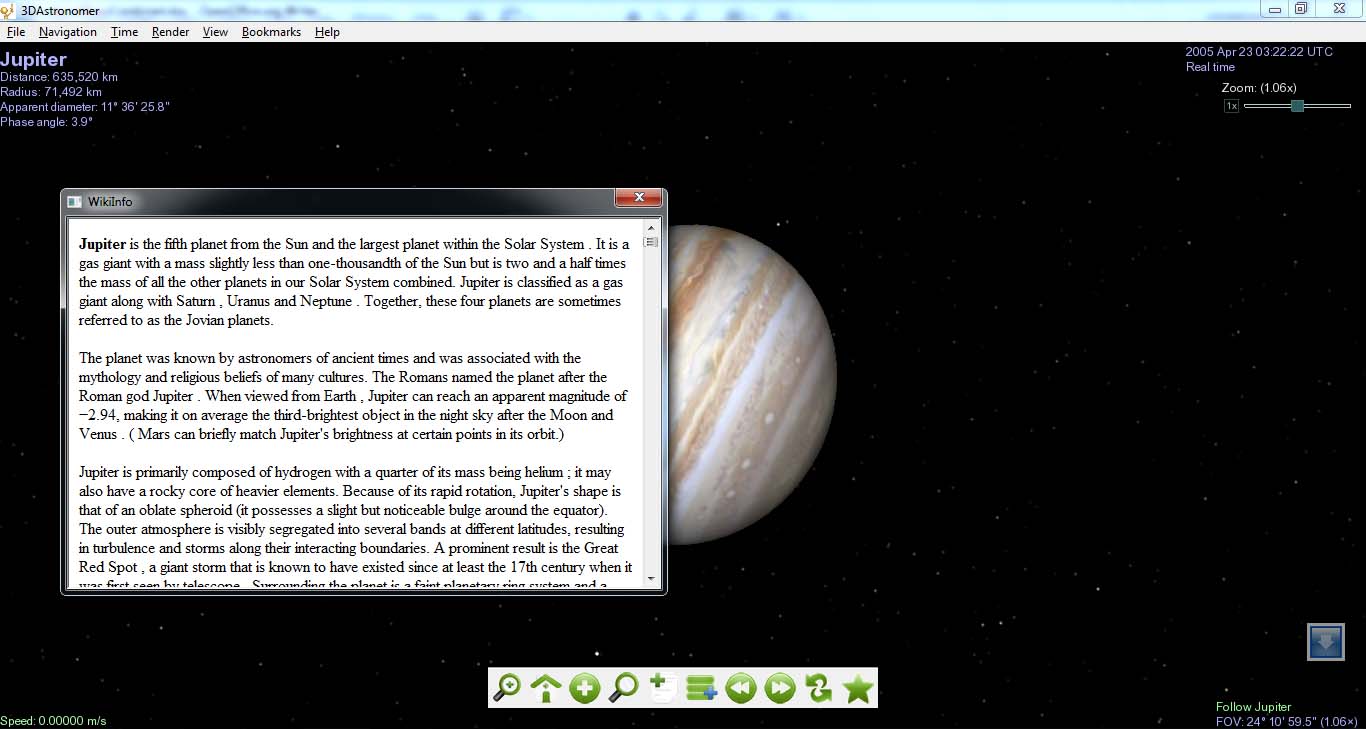This screenshot has width=1366, height=729.
Task: Click the 3DAstronomer app icon in title bar
Action: tap(8, 9)
